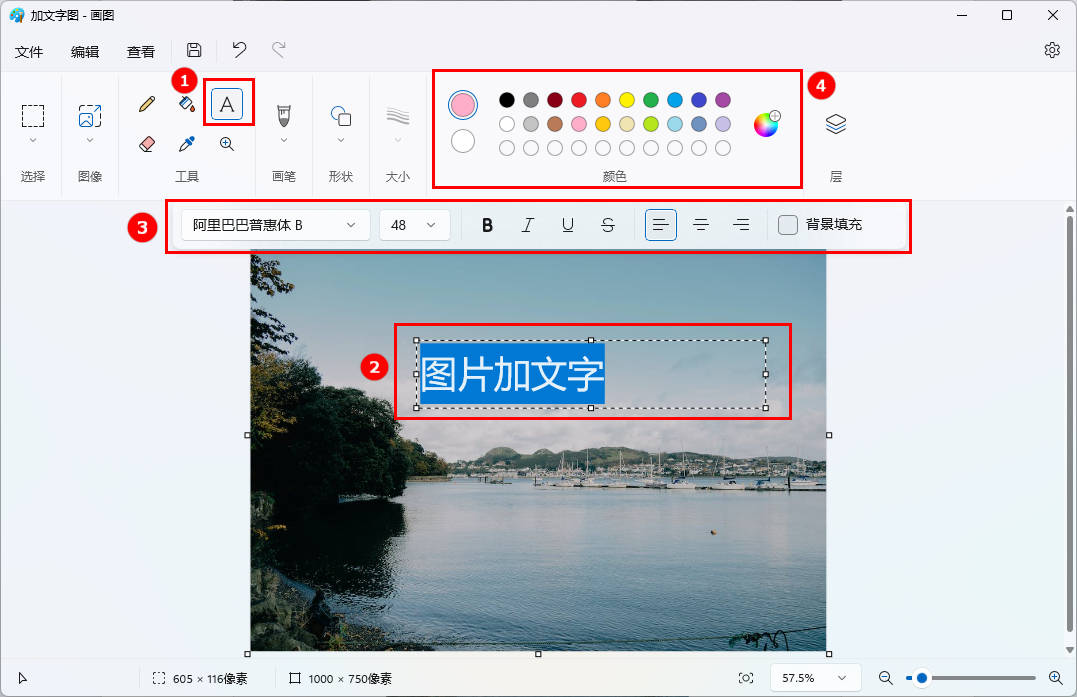Enable the 背景填充 checkbox
The width and height of the screenshot is (1077, 697).
click(x=788, y=225)
